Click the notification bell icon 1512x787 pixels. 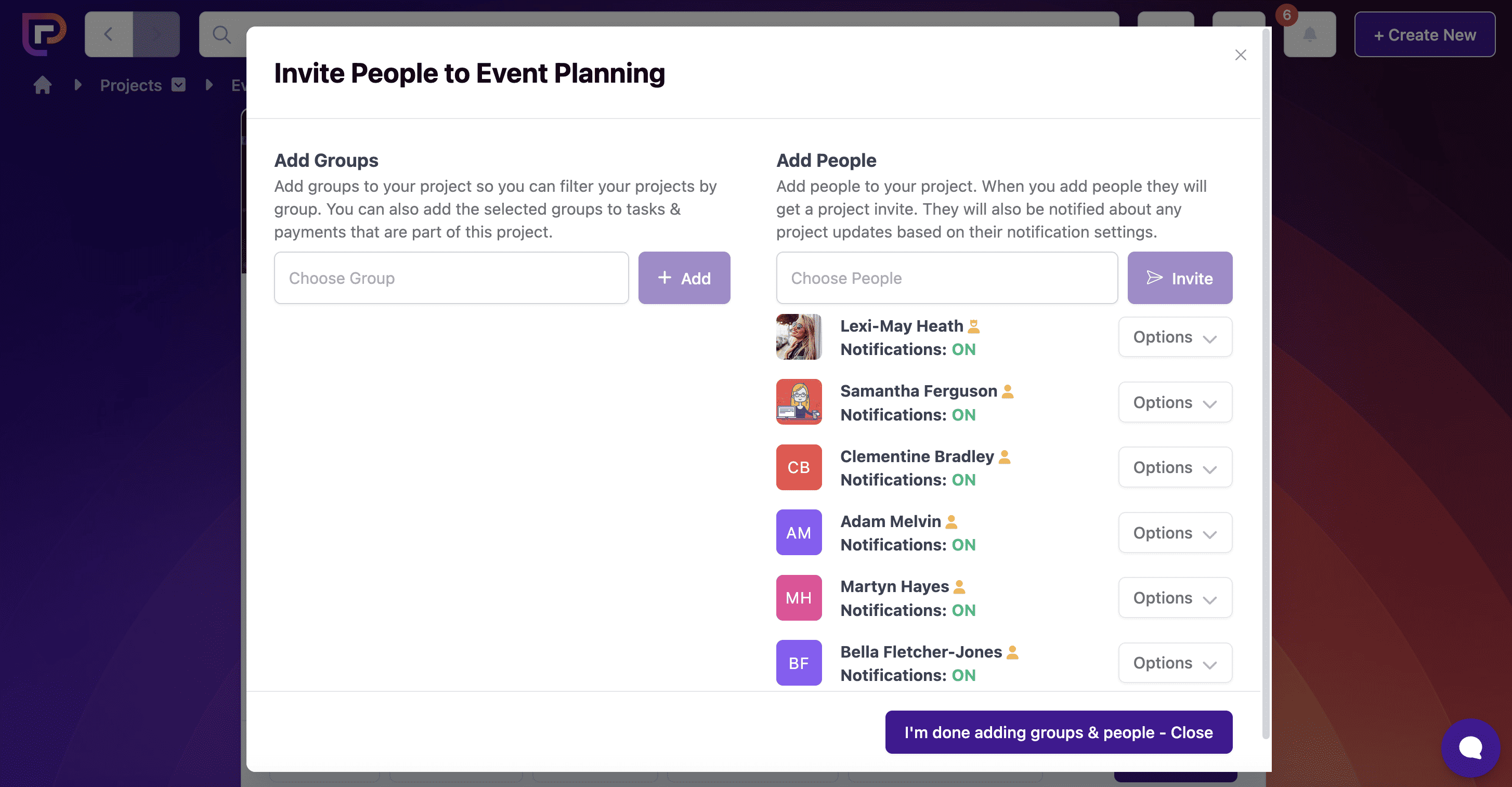1309,35
